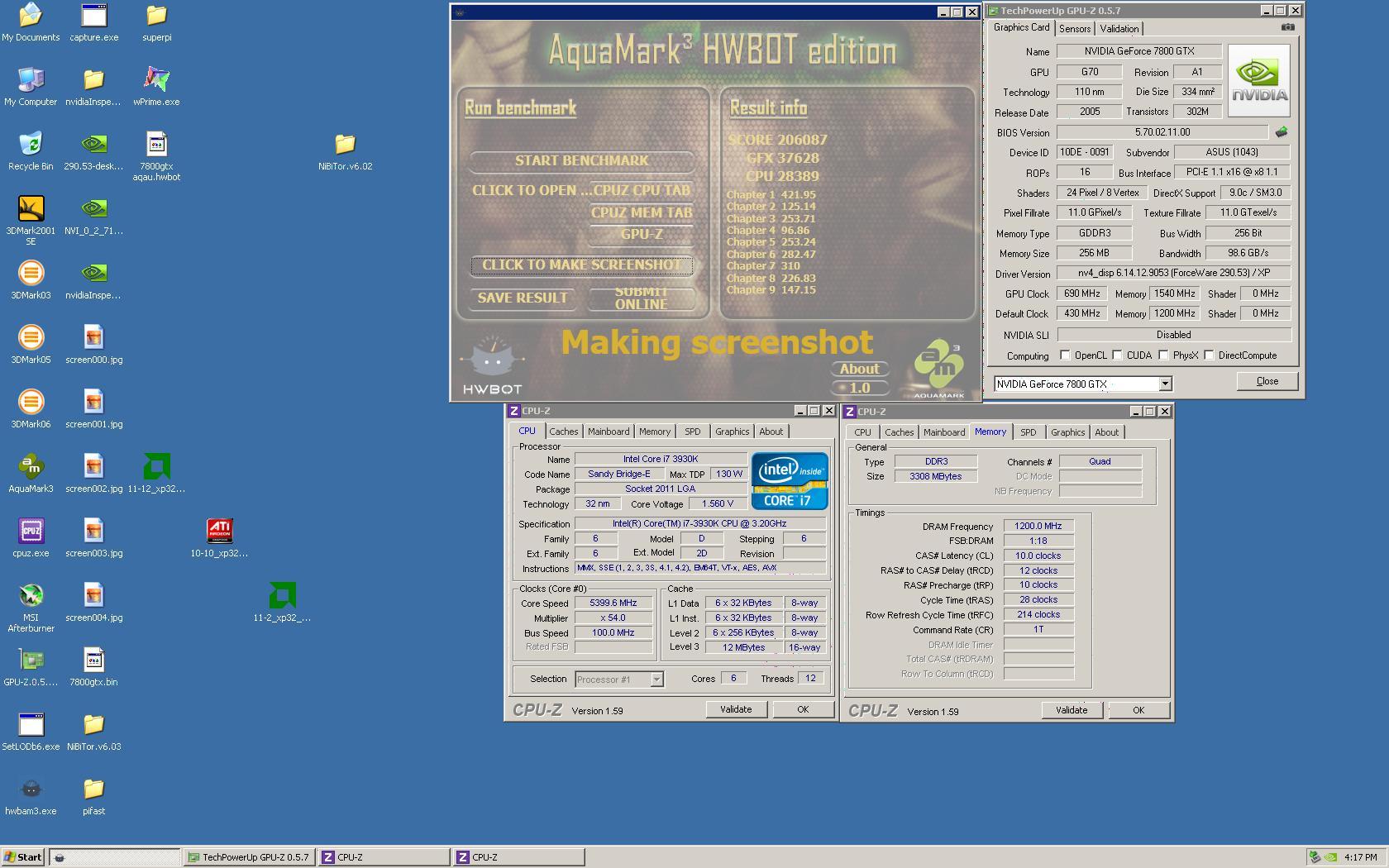Click CPUZ CPU TAB button in AquaMark
Screen dimensions: 1389x868
pyautogui.click(x=641, y=190)
